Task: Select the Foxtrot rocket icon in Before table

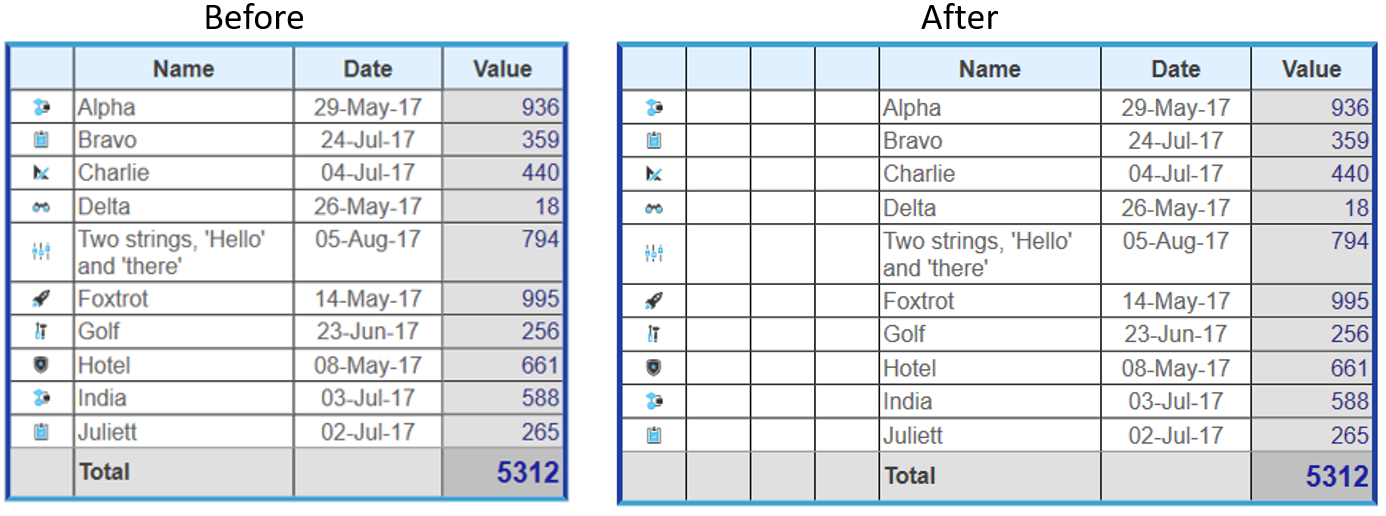Action: 41,298
